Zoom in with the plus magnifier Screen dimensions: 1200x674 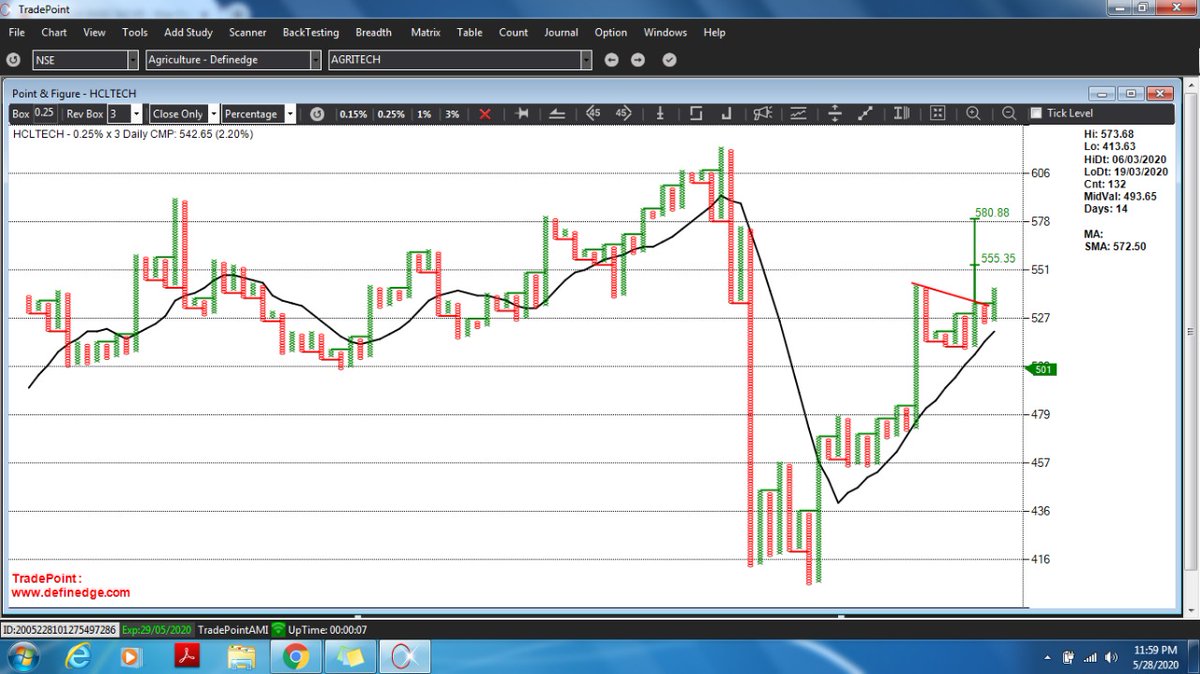coord(974,114)
